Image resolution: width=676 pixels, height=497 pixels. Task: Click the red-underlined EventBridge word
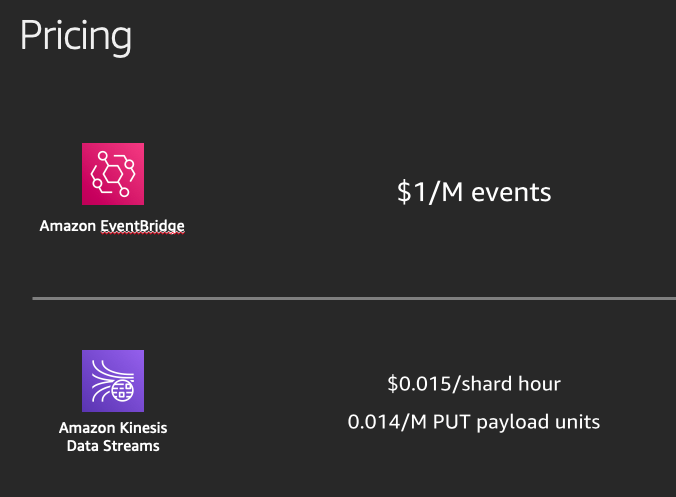(142, 226)
